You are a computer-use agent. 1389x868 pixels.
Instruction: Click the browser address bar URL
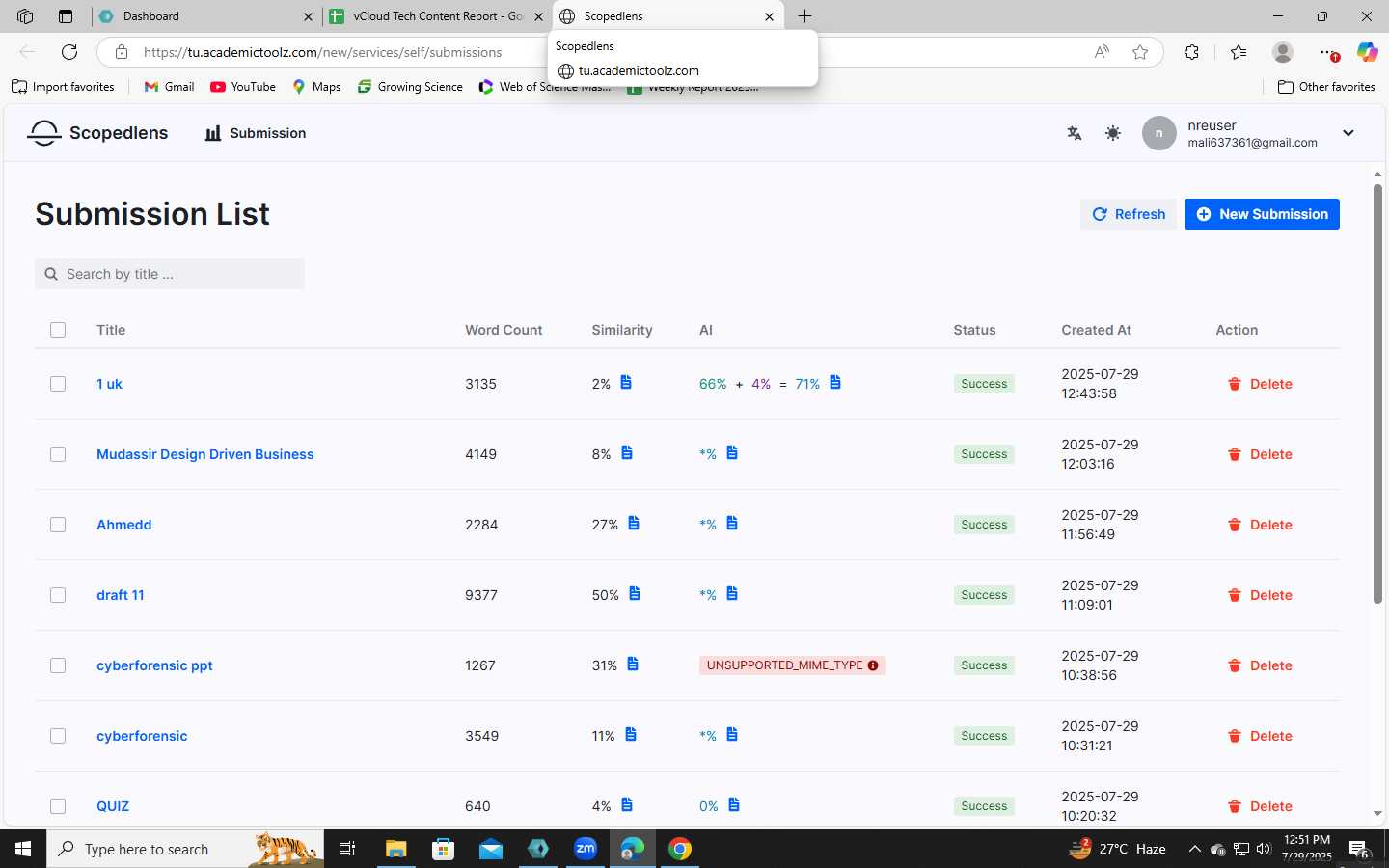tap(323, 52)
